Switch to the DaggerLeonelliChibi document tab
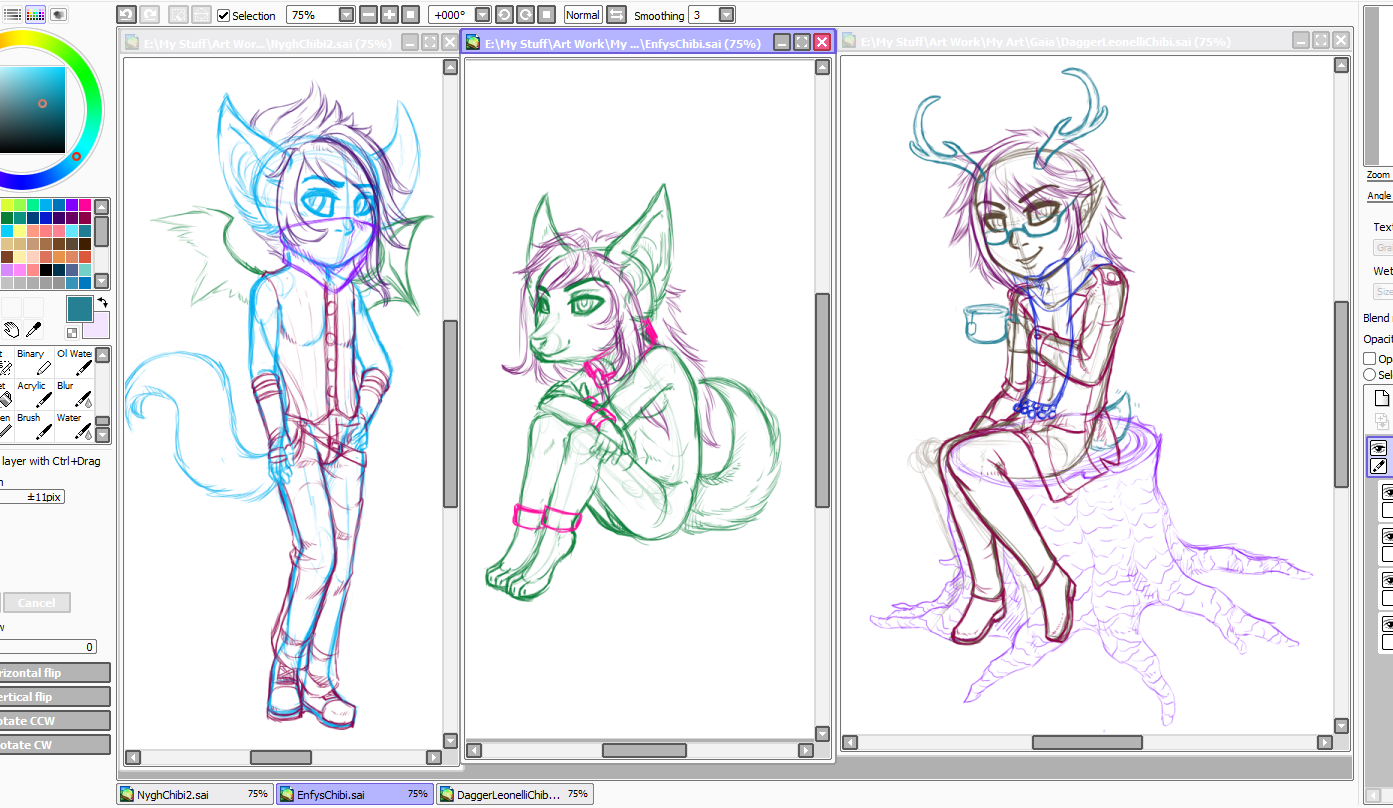 [515, 794]
